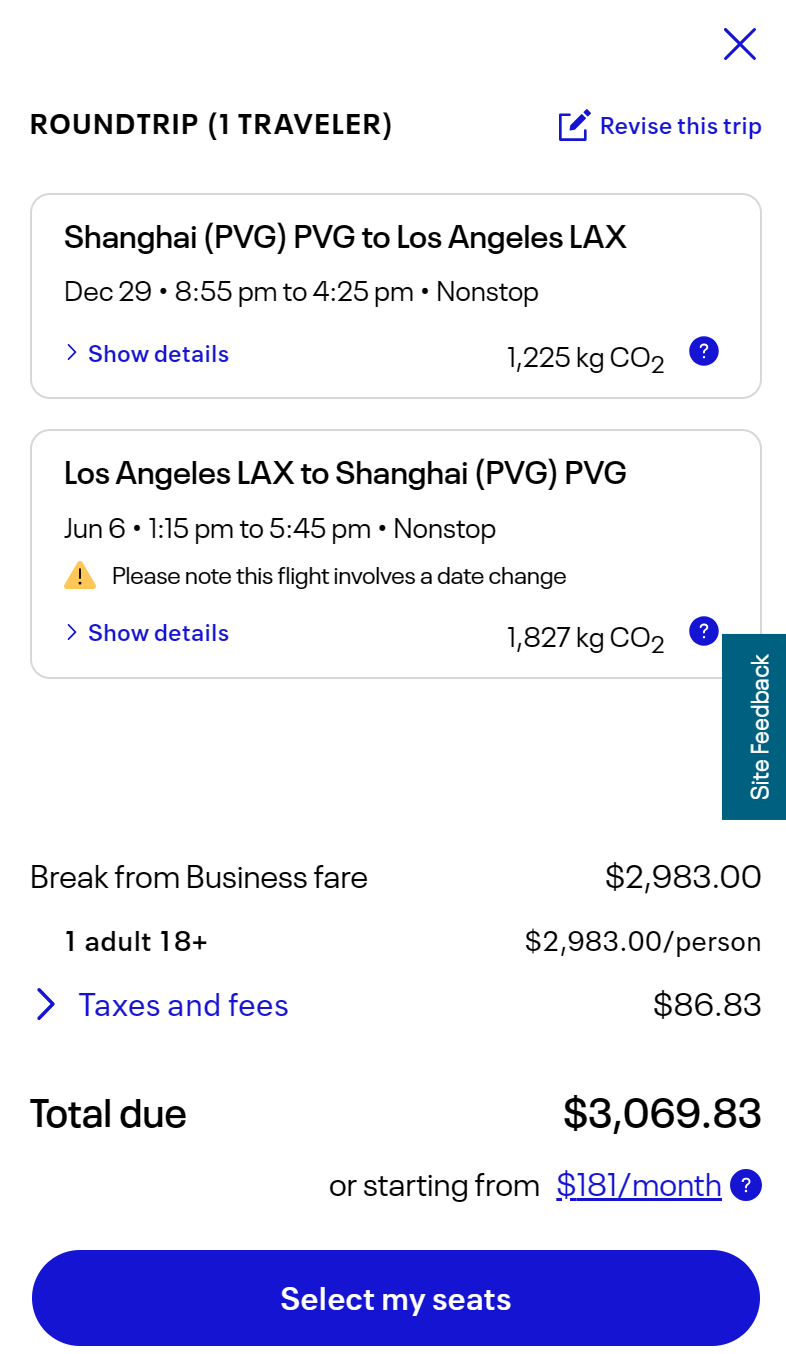
Task: Click the 1,827 kg CO2 emissions value
Action: pos(585,639)
